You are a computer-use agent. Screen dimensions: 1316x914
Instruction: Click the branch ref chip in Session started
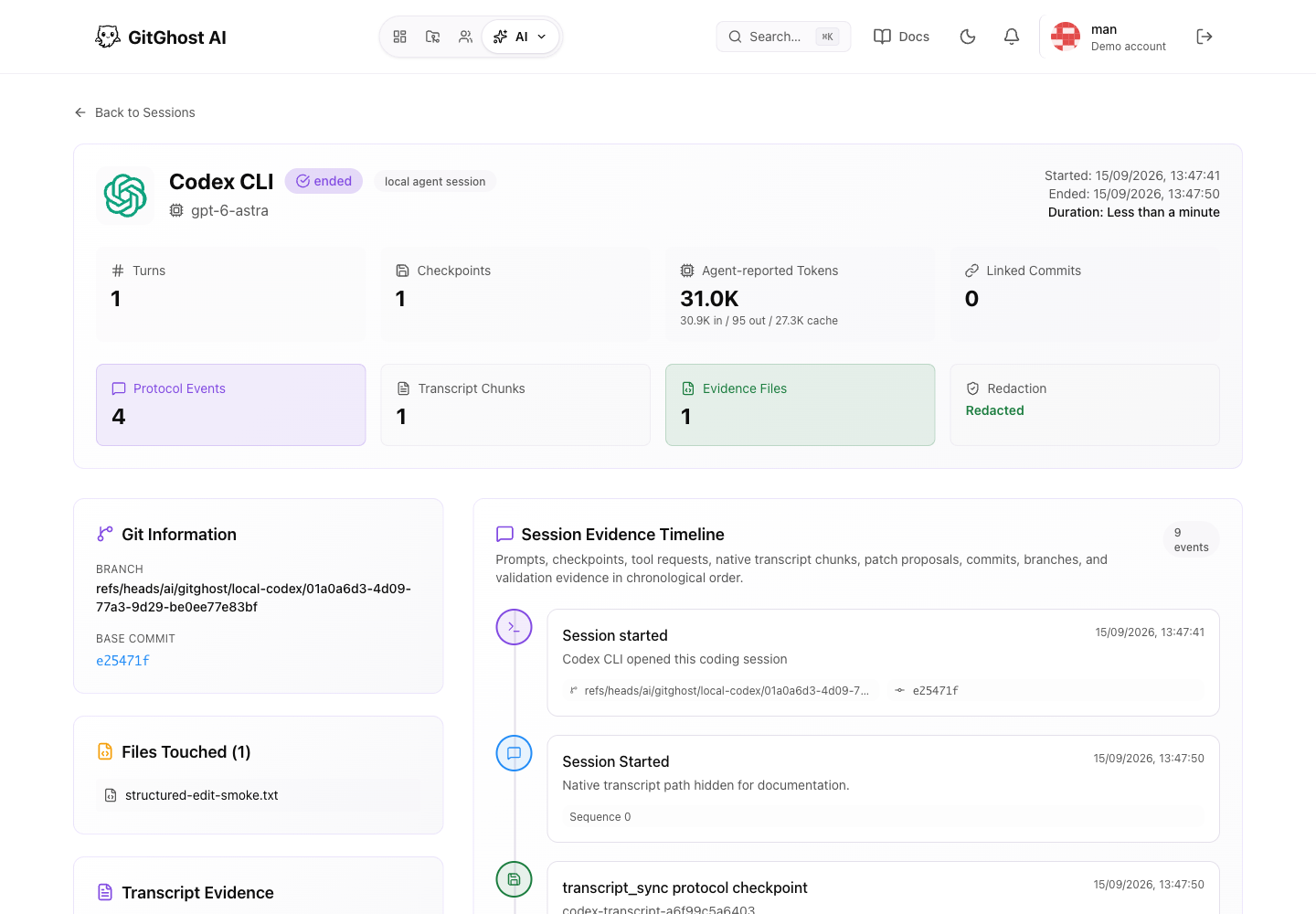(x=719, y=691)
